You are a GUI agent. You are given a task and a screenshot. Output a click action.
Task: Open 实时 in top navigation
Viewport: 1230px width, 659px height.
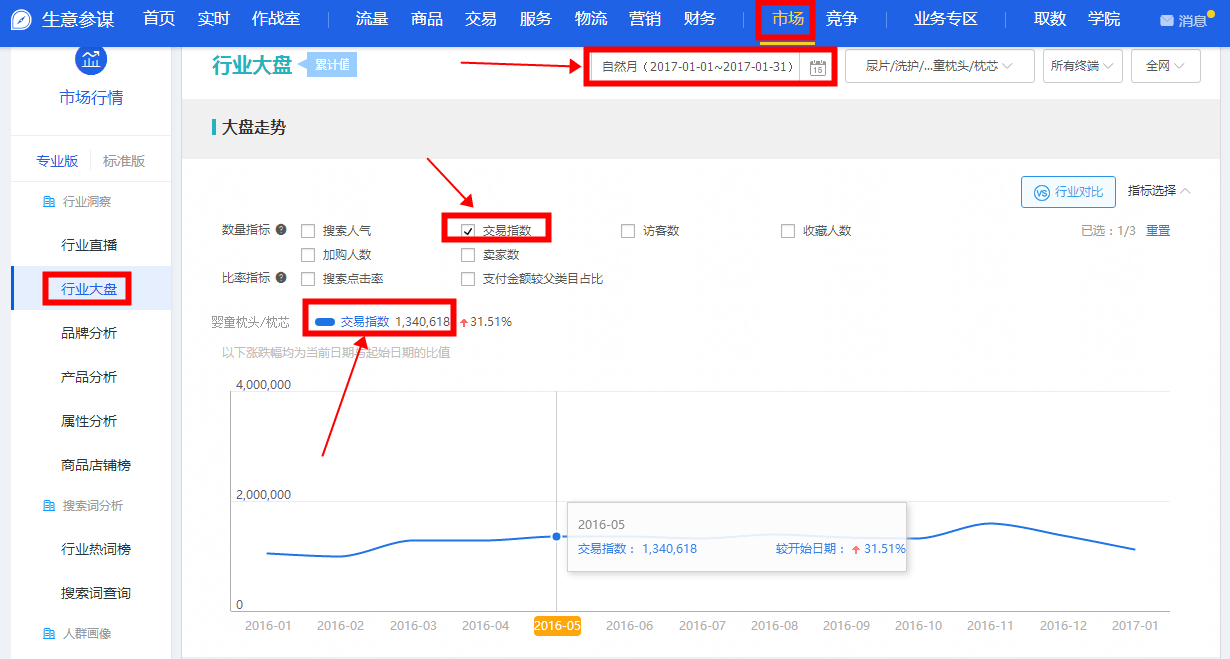[x=213, y=19]
